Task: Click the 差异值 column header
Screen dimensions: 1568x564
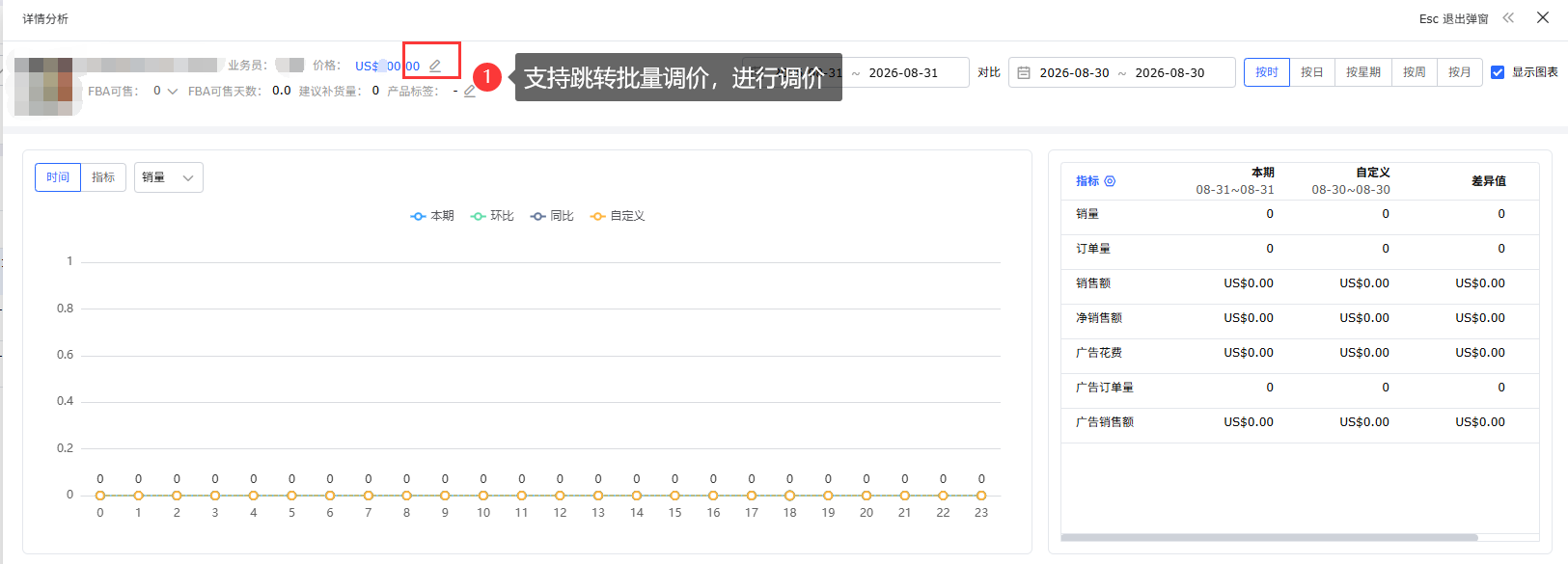Action: pyautogui.click(x=1489, y=181)
